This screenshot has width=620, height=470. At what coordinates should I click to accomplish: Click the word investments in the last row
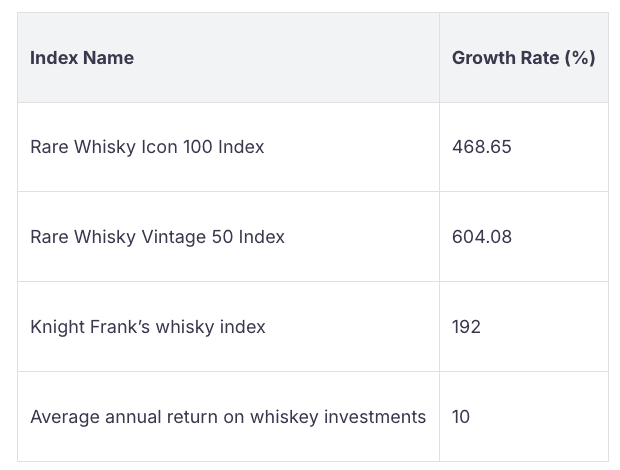pyautogui.click(x=375, y=417)
